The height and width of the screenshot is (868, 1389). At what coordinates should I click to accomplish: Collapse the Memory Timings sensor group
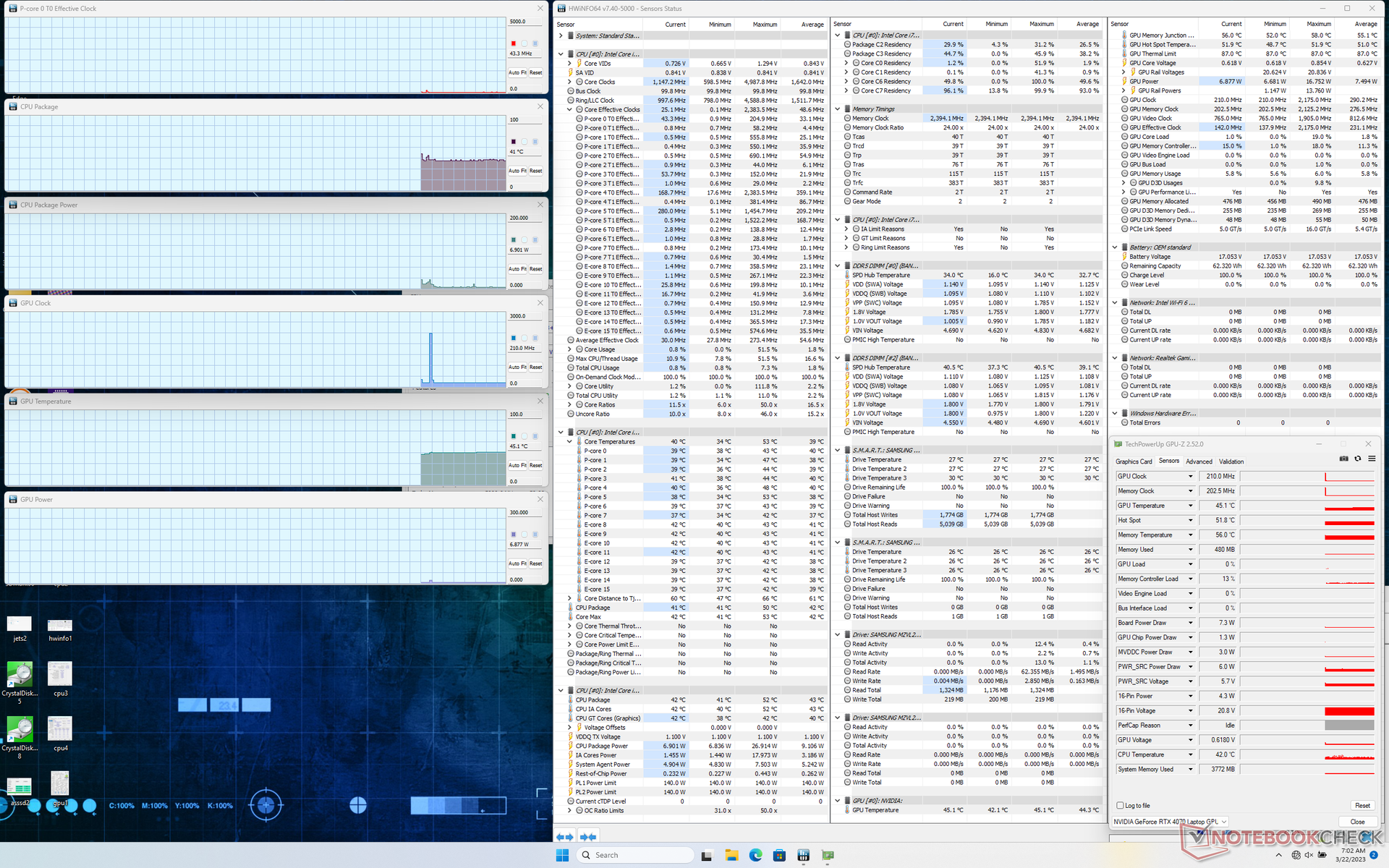click(838, 109)
